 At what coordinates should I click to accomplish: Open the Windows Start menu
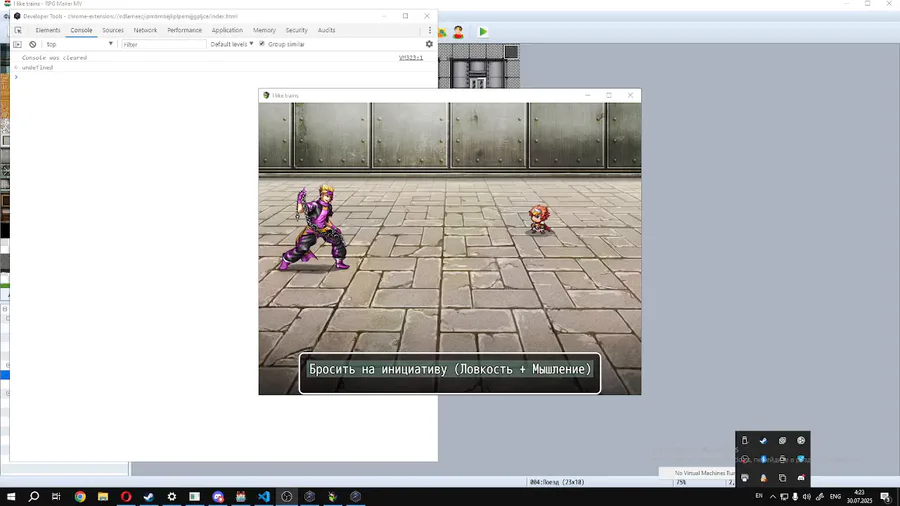(x=11, y=496)
